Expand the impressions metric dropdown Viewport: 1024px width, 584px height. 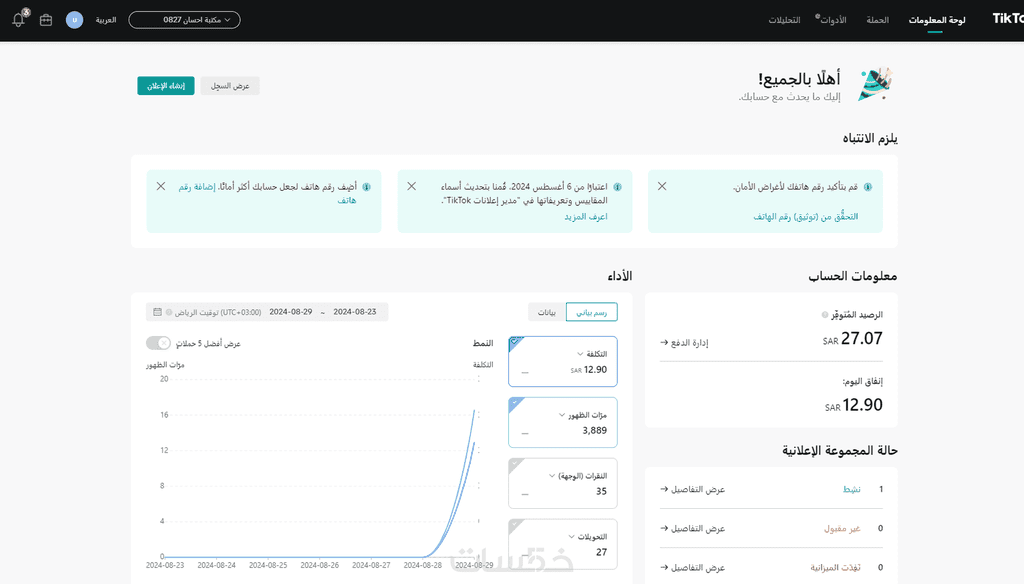(562, 414)
